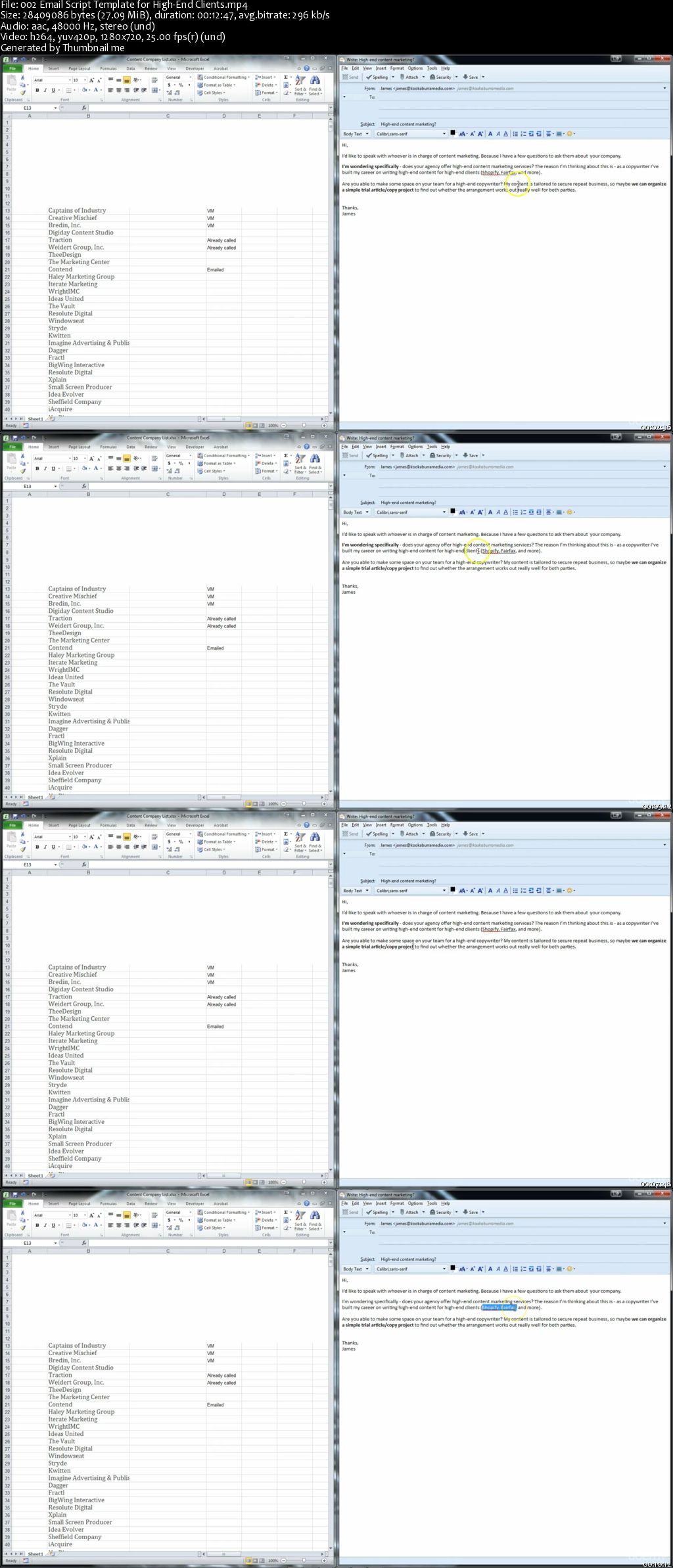Viewport: 673px width, 1568px height.
Task: Click Excel Format cells button in second frame
Action: 266,472
